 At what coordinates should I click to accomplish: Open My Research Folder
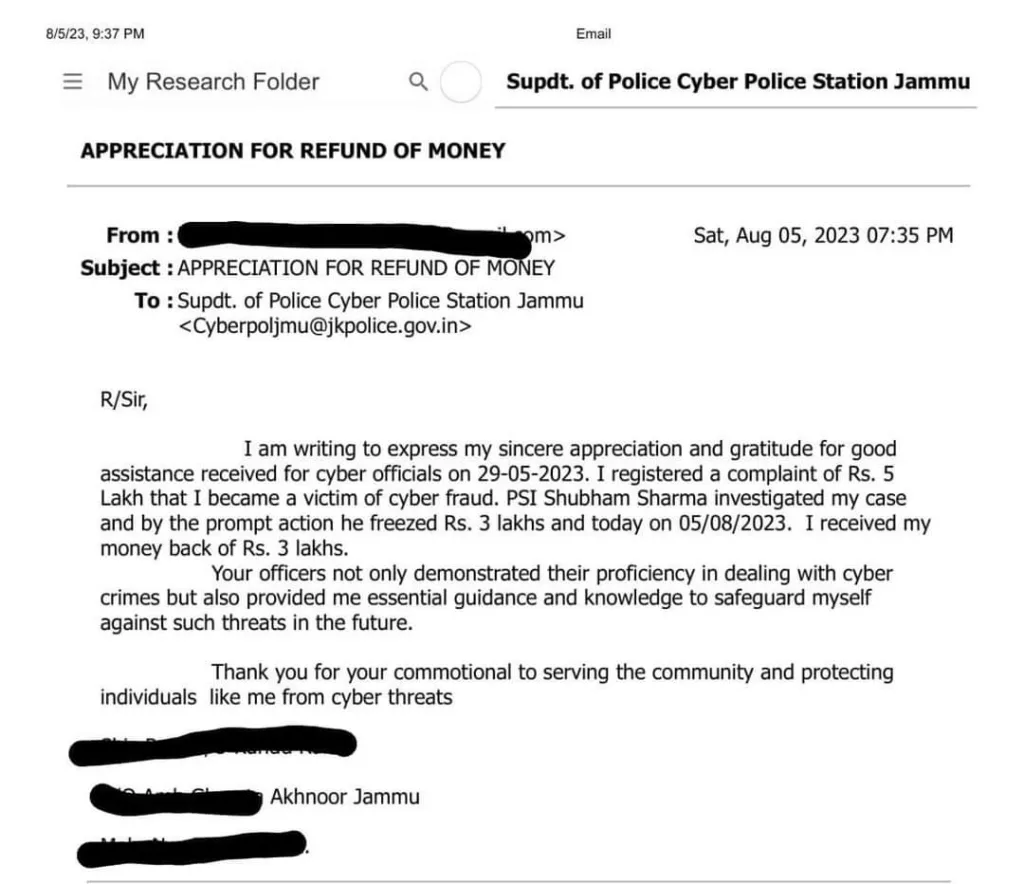(x=213, y=82)
